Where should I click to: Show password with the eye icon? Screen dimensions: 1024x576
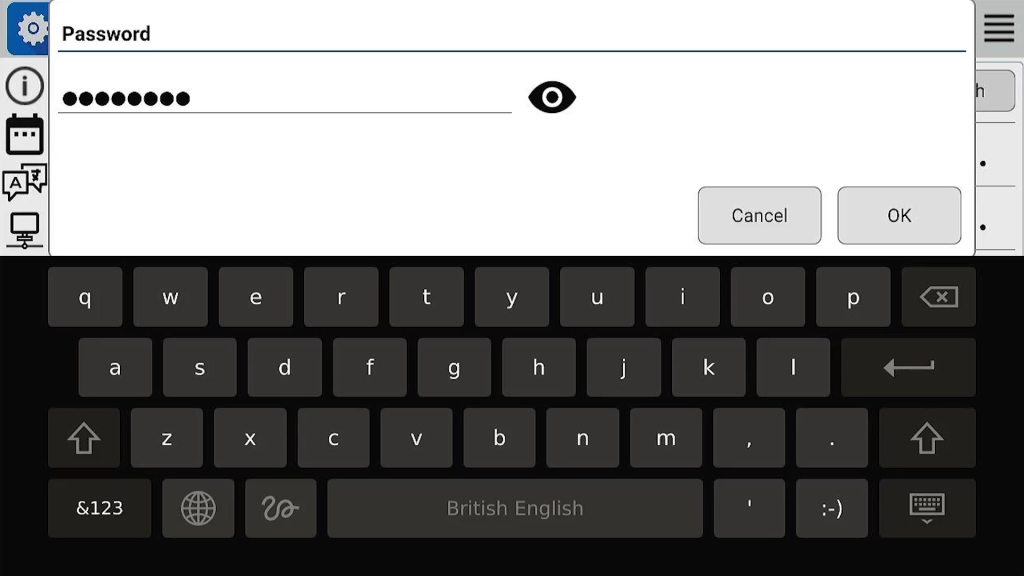[x=552, y=97]
